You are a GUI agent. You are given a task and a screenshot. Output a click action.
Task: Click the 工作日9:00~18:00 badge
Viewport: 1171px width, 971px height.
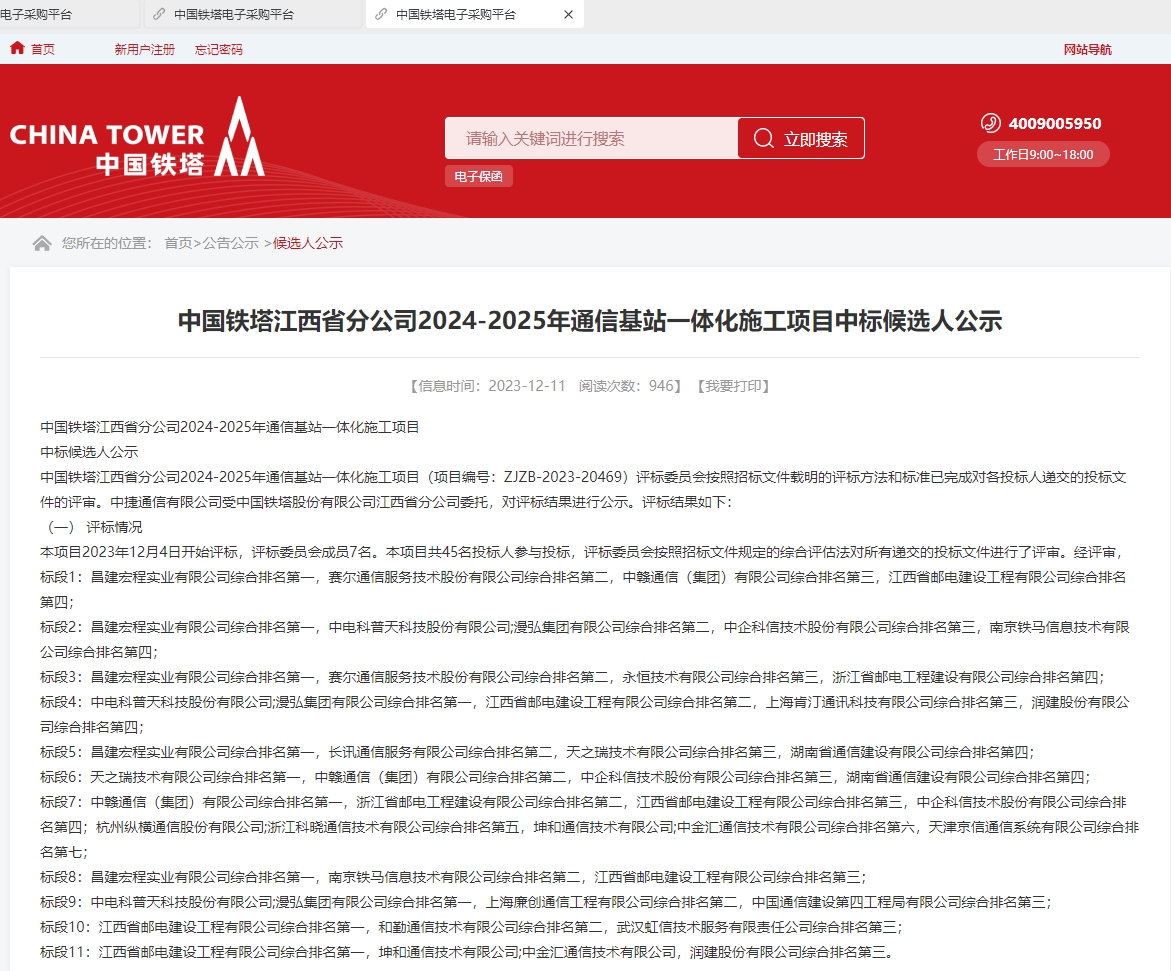pyautogui.click(x=1043, y=155)
